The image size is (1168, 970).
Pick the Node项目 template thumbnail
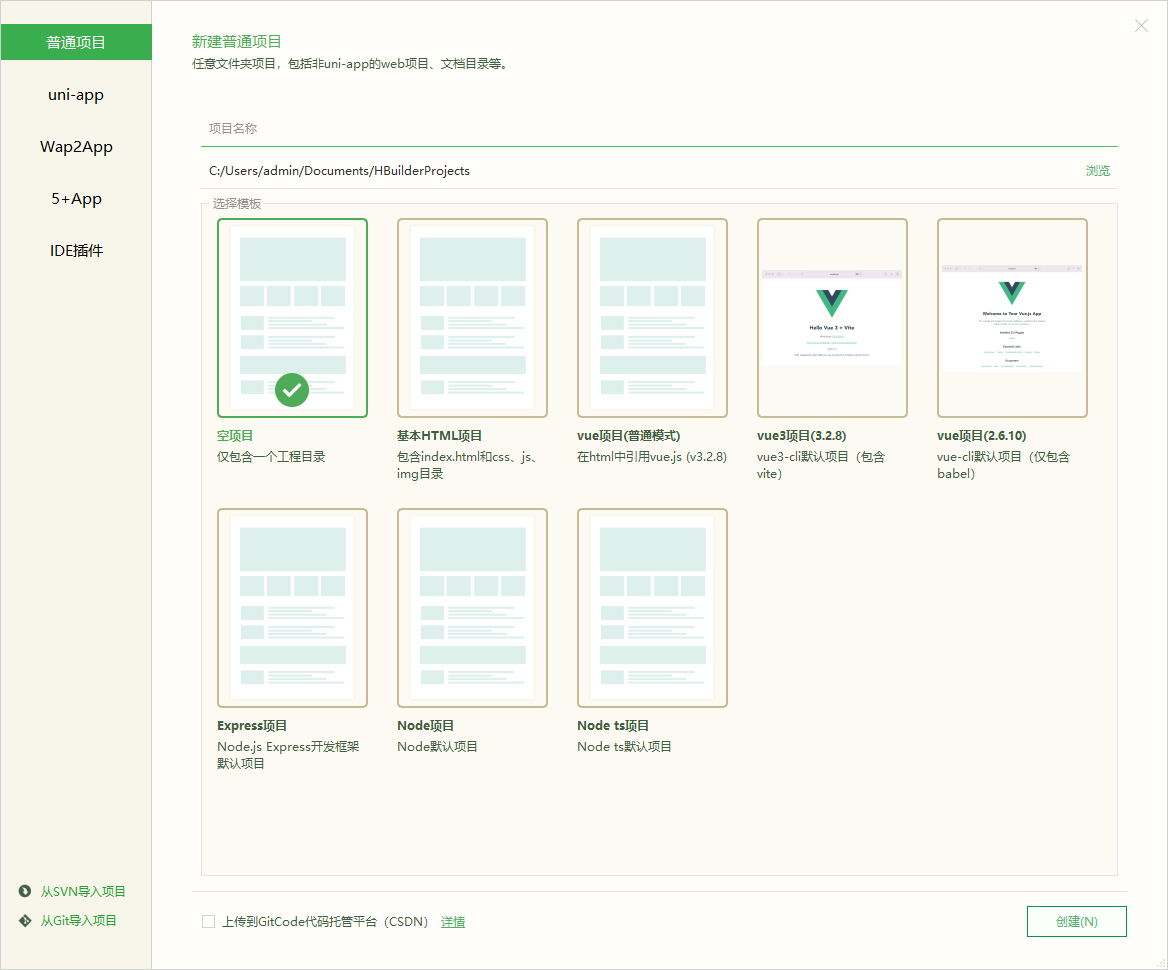(x=472, y=607)
